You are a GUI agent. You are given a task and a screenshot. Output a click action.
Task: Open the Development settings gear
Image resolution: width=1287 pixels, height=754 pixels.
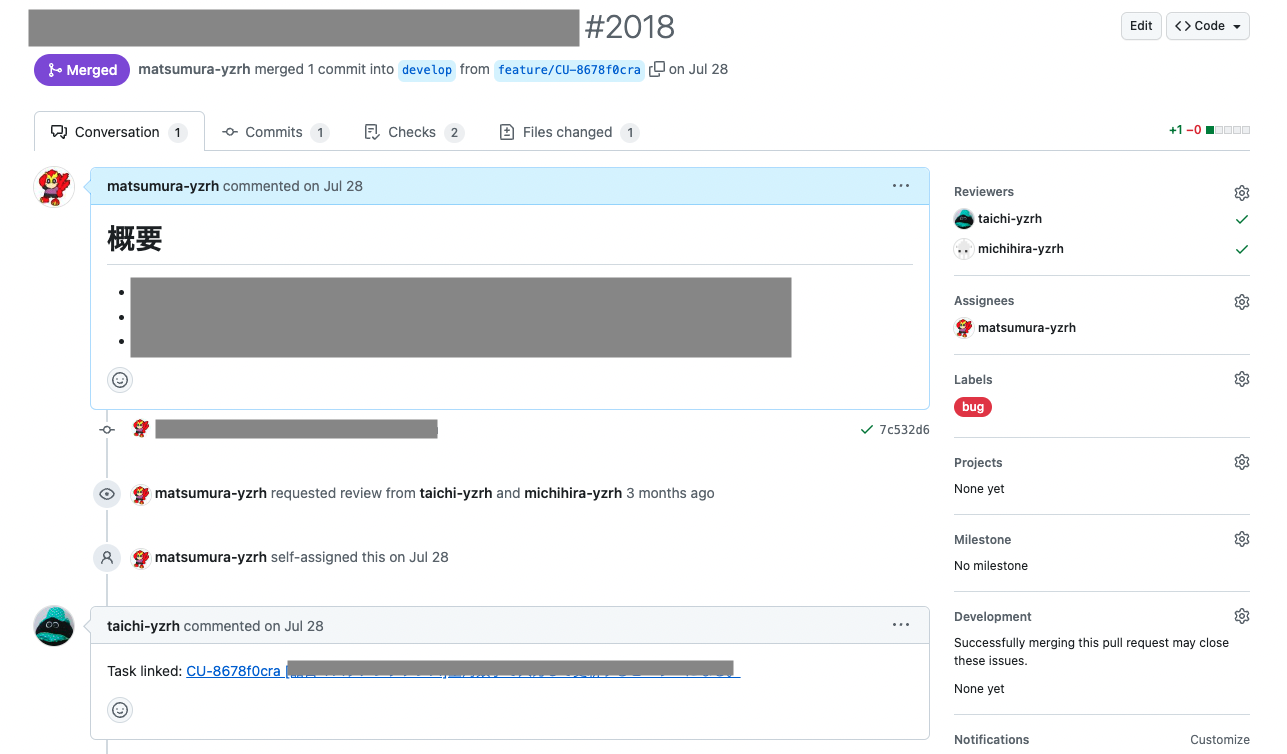[1241, 615]
